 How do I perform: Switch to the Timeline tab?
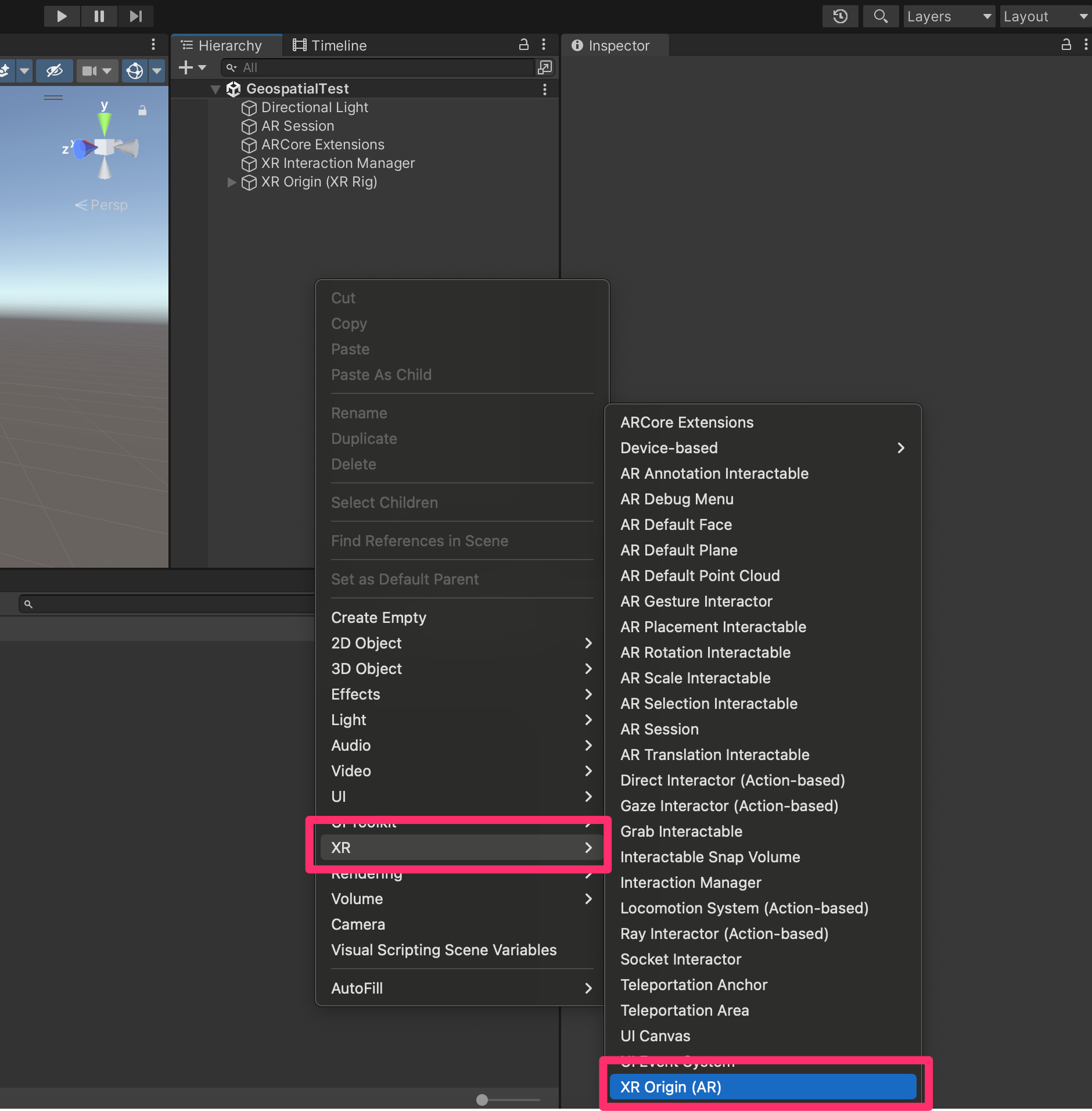pyautogui.click(x=329, y=45)
